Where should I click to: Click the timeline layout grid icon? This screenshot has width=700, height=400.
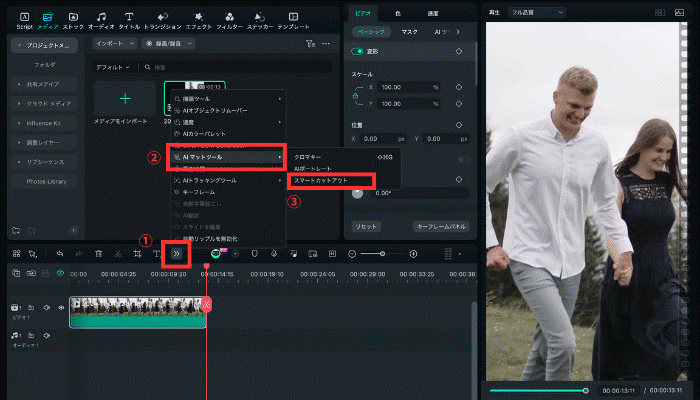[x=17, y=254]
